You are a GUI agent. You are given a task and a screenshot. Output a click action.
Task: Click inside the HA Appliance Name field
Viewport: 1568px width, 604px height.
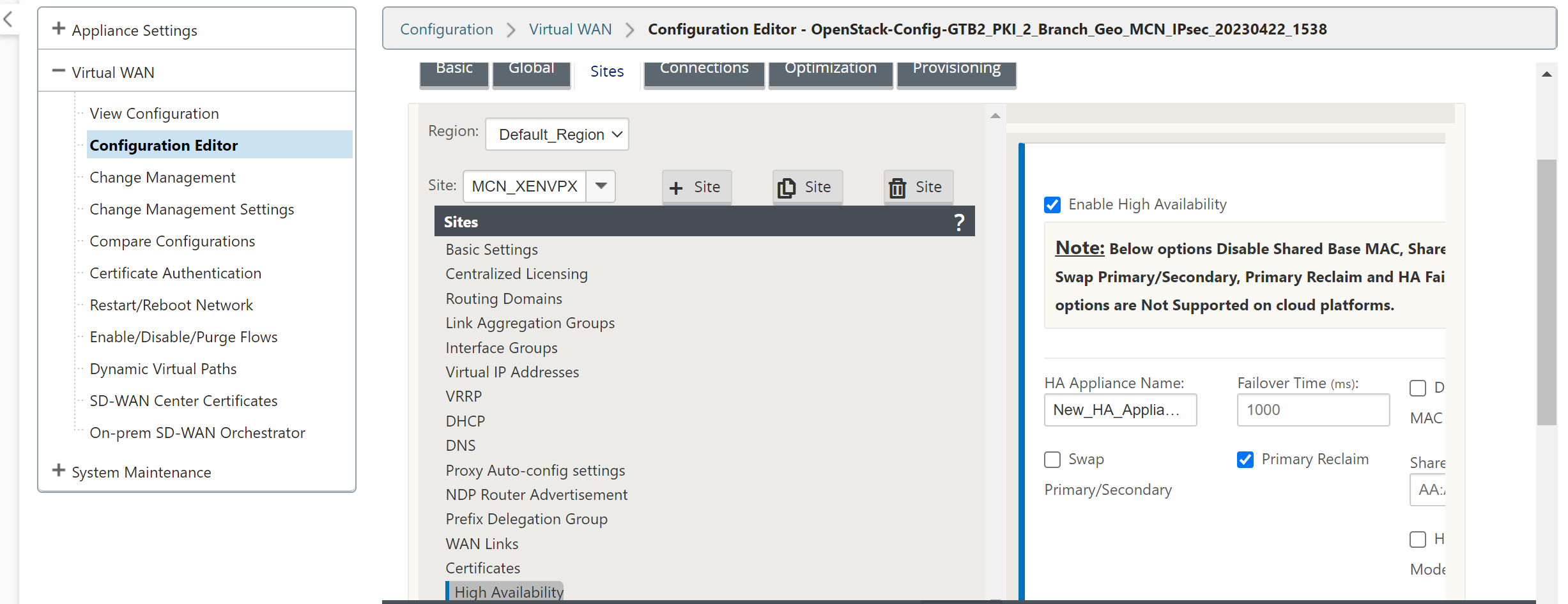(1120, 410)
